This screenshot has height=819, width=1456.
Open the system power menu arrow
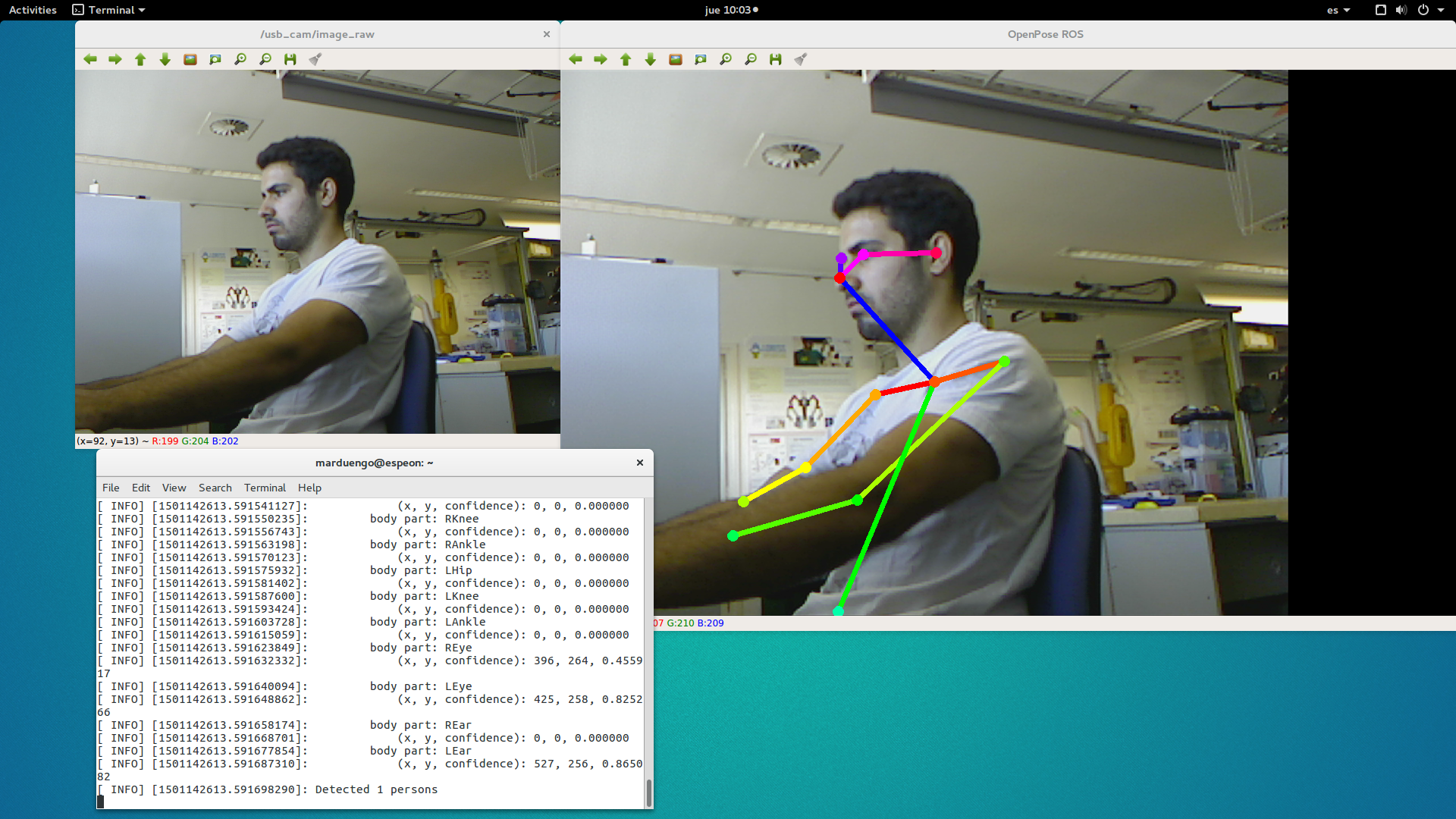click(1441, 10)
